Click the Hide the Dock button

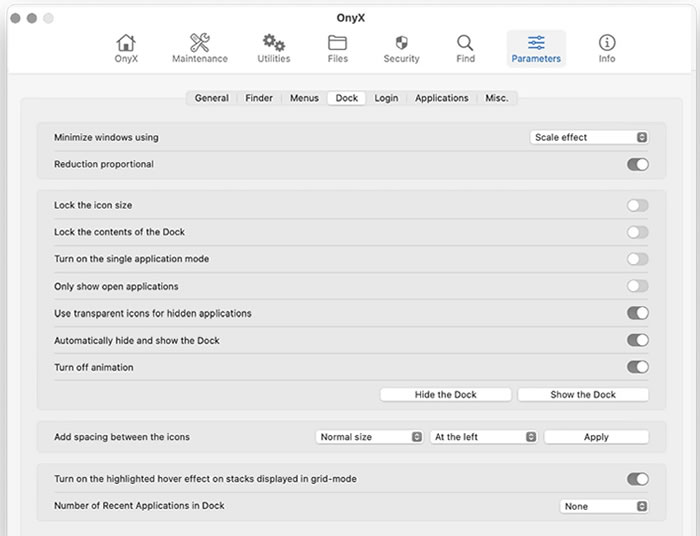446,395
